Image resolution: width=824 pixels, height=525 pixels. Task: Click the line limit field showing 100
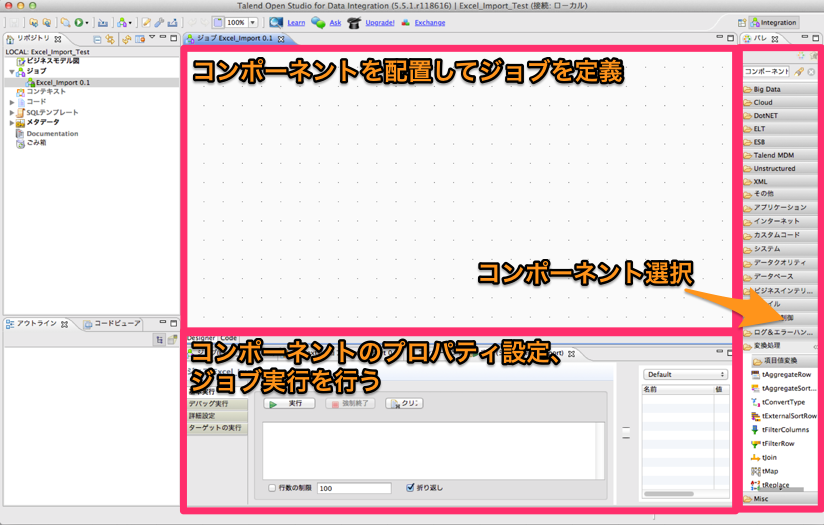tap(354, 488)
